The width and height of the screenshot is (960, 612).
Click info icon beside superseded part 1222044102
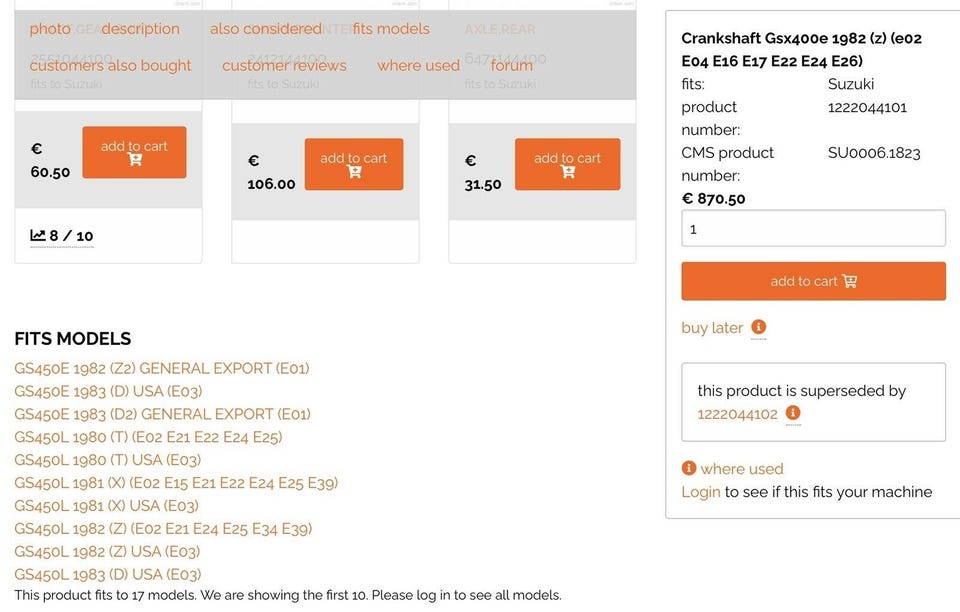793,413
